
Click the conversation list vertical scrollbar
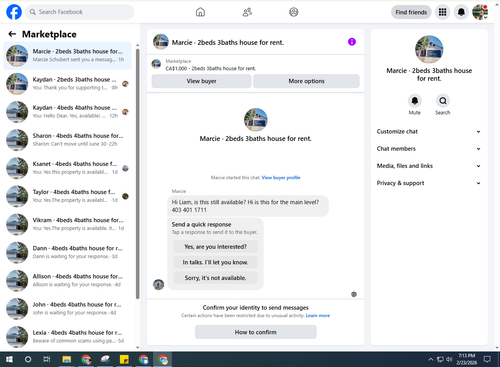coord(138,173)
